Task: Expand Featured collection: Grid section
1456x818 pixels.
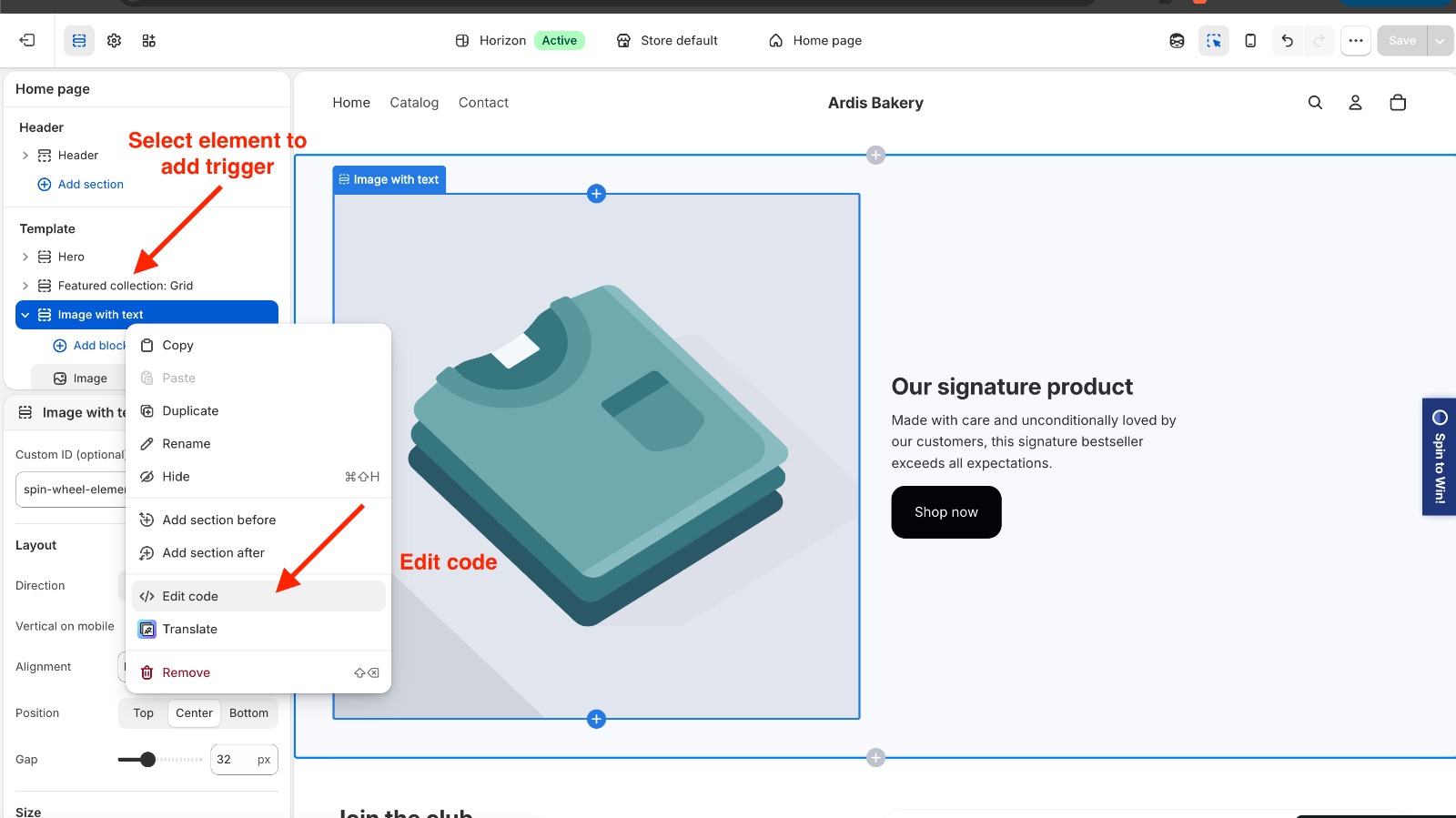Action: click(25, 286)
